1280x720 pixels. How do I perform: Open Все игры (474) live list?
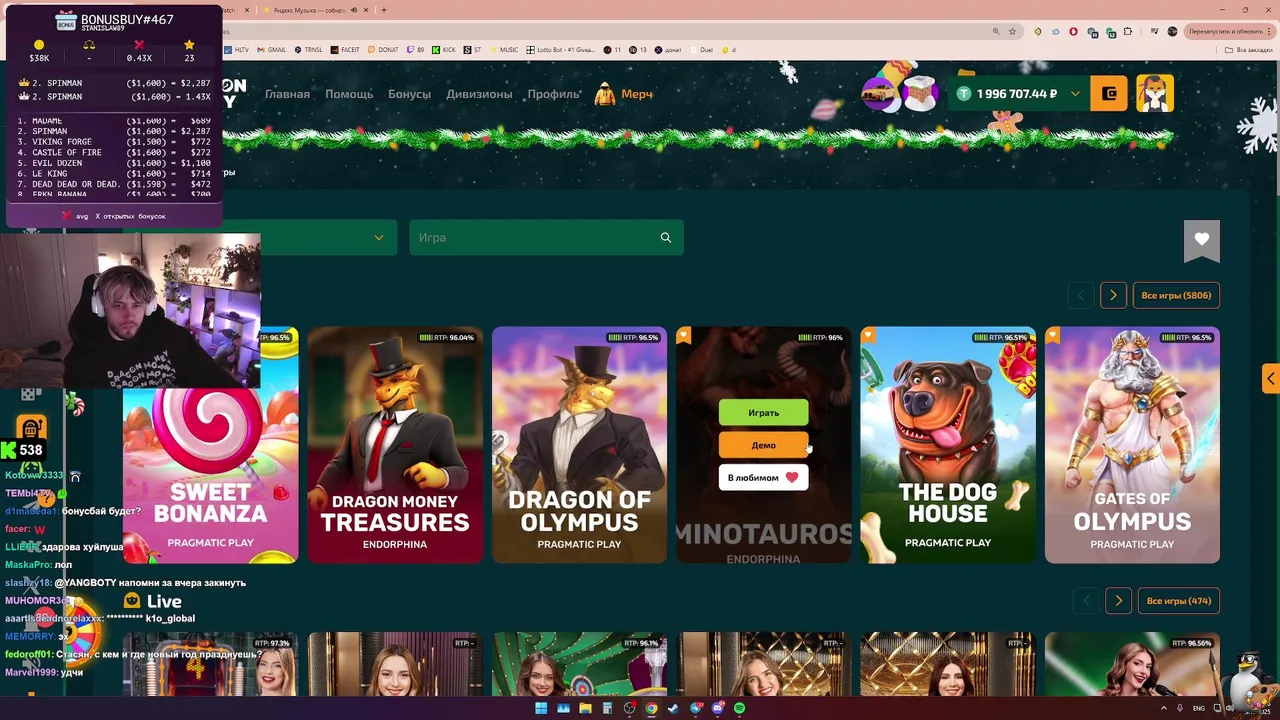(x=1179, y=601)
